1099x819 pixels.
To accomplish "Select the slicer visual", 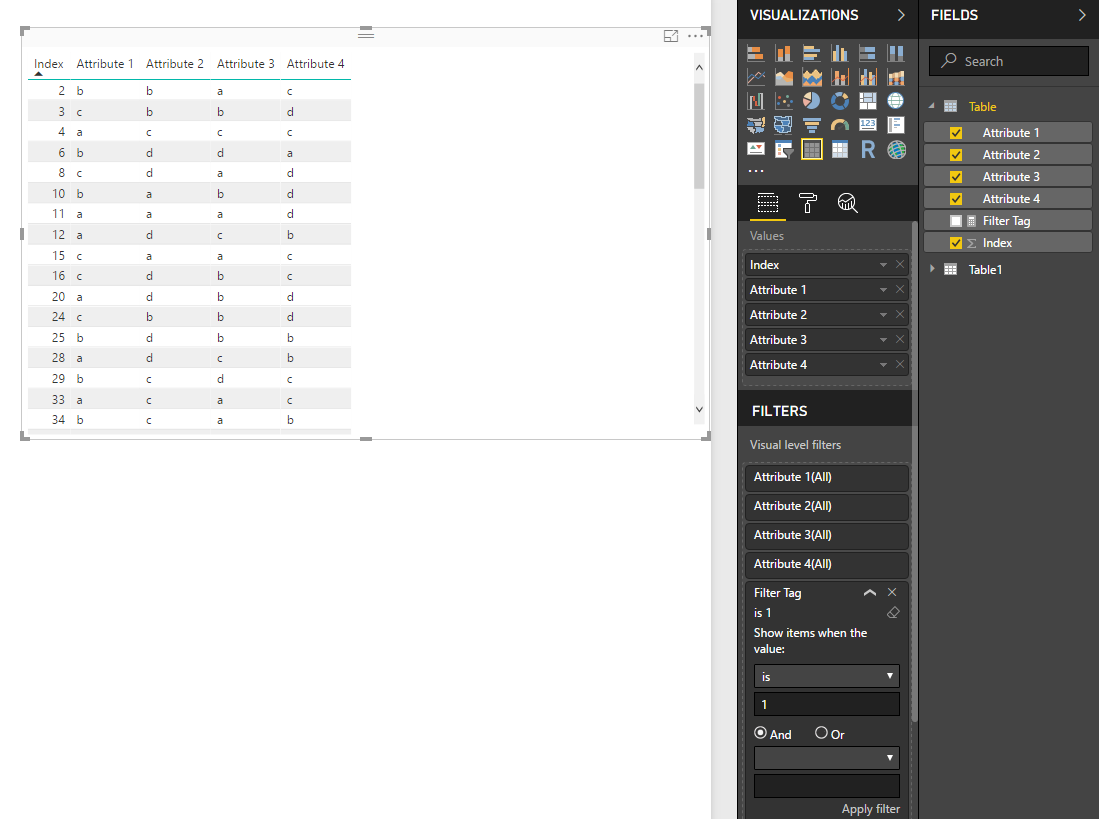I will coord(784,149).
